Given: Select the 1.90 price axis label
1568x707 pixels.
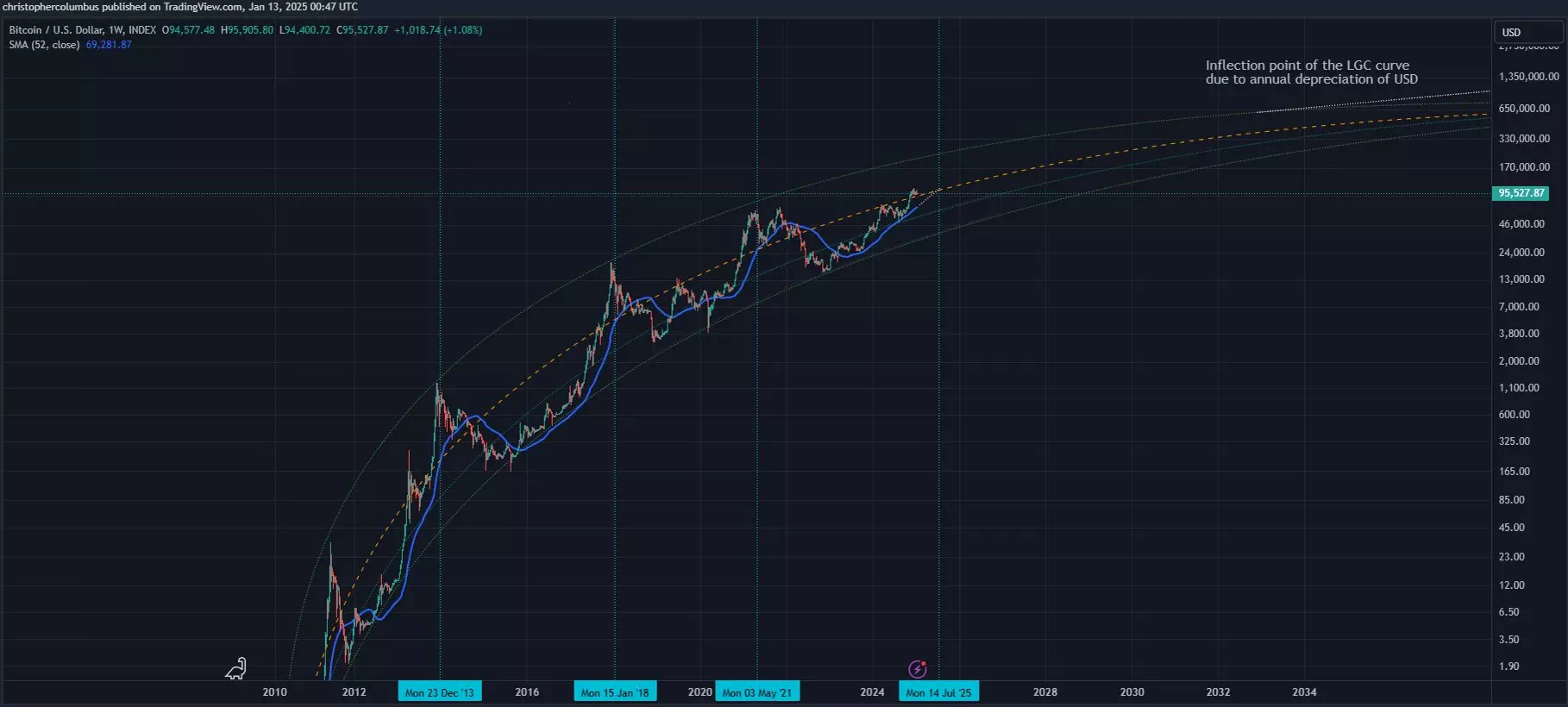Looking at the screenshot, I should (x=1508, y=666).
